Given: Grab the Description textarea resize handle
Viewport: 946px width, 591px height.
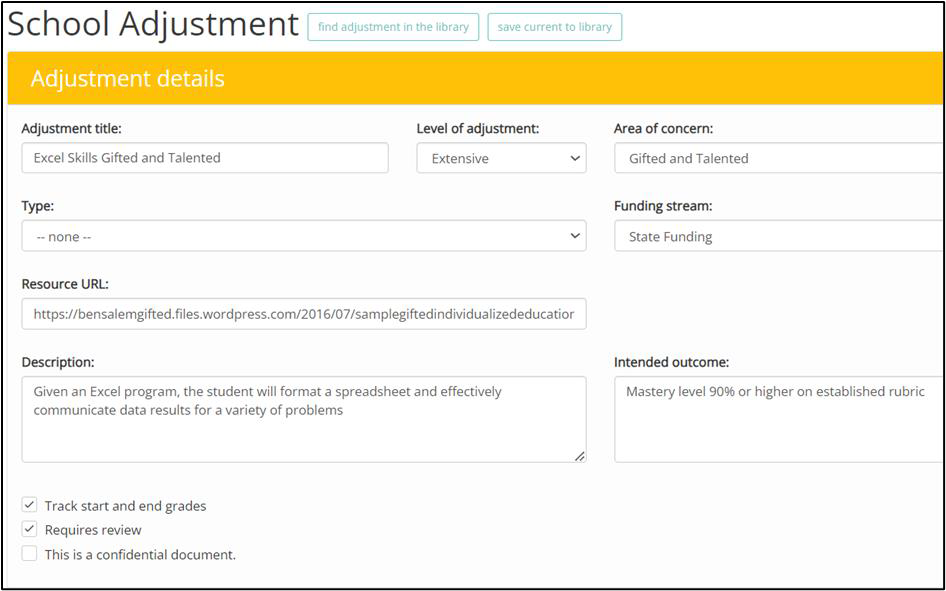Looking at the screenshot, I should [x=579, y=457].
